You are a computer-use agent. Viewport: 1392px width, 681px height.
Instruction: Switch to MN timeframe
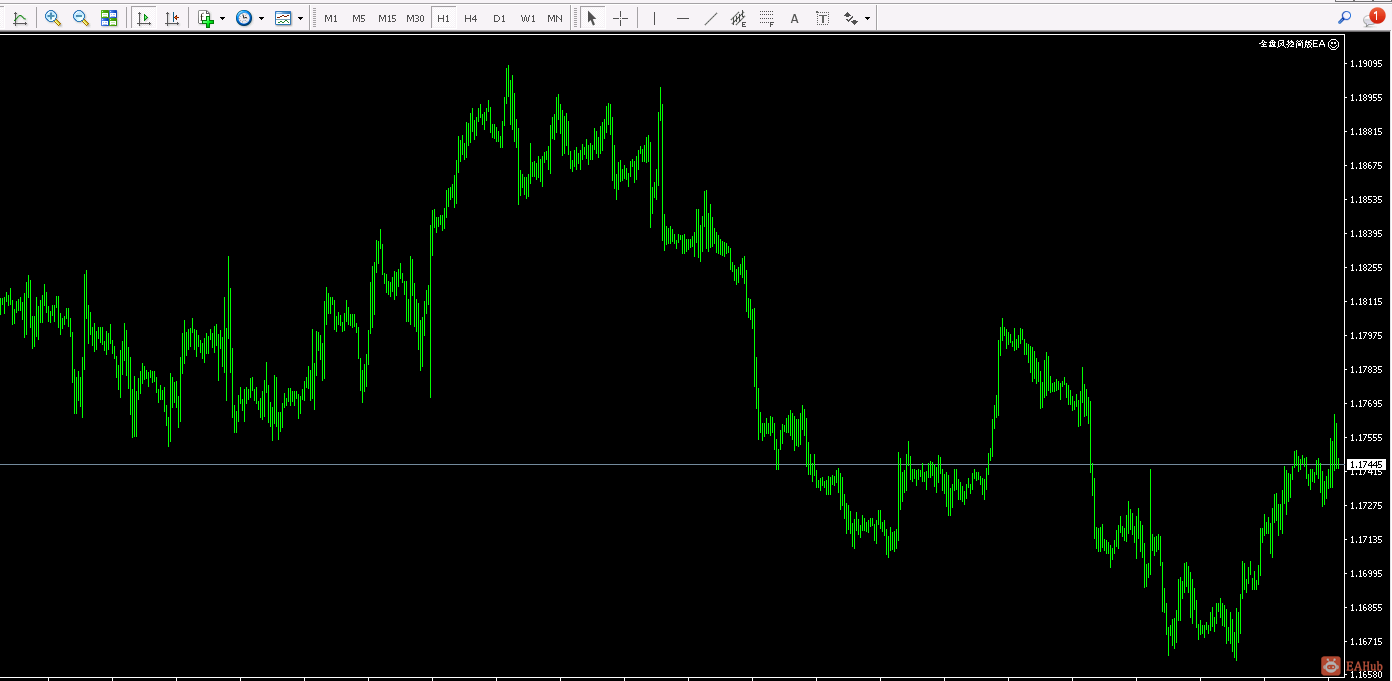point(554,18)
